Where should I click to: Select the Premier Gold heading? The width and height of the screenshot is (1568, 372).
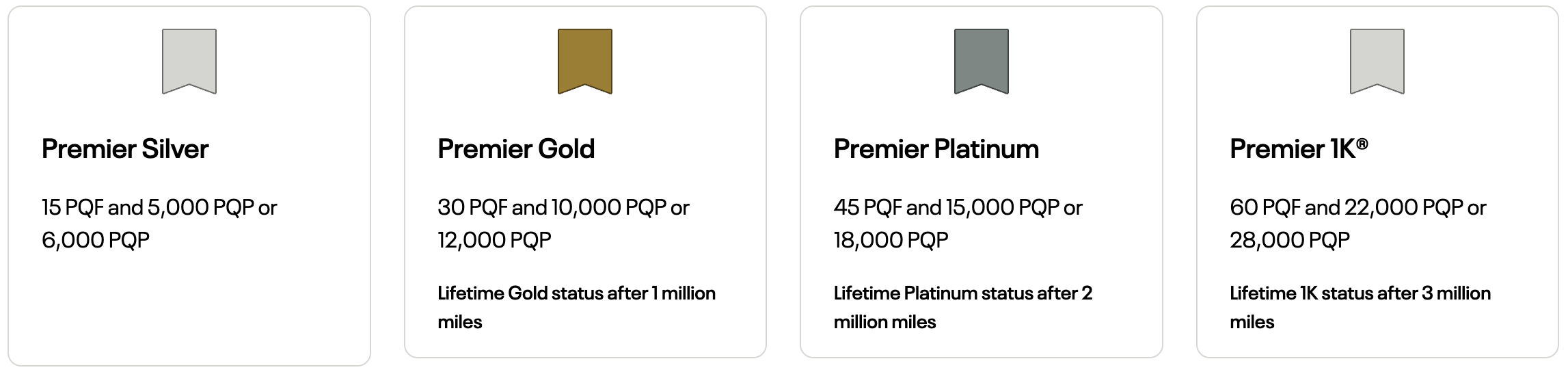tap(516, 149)
